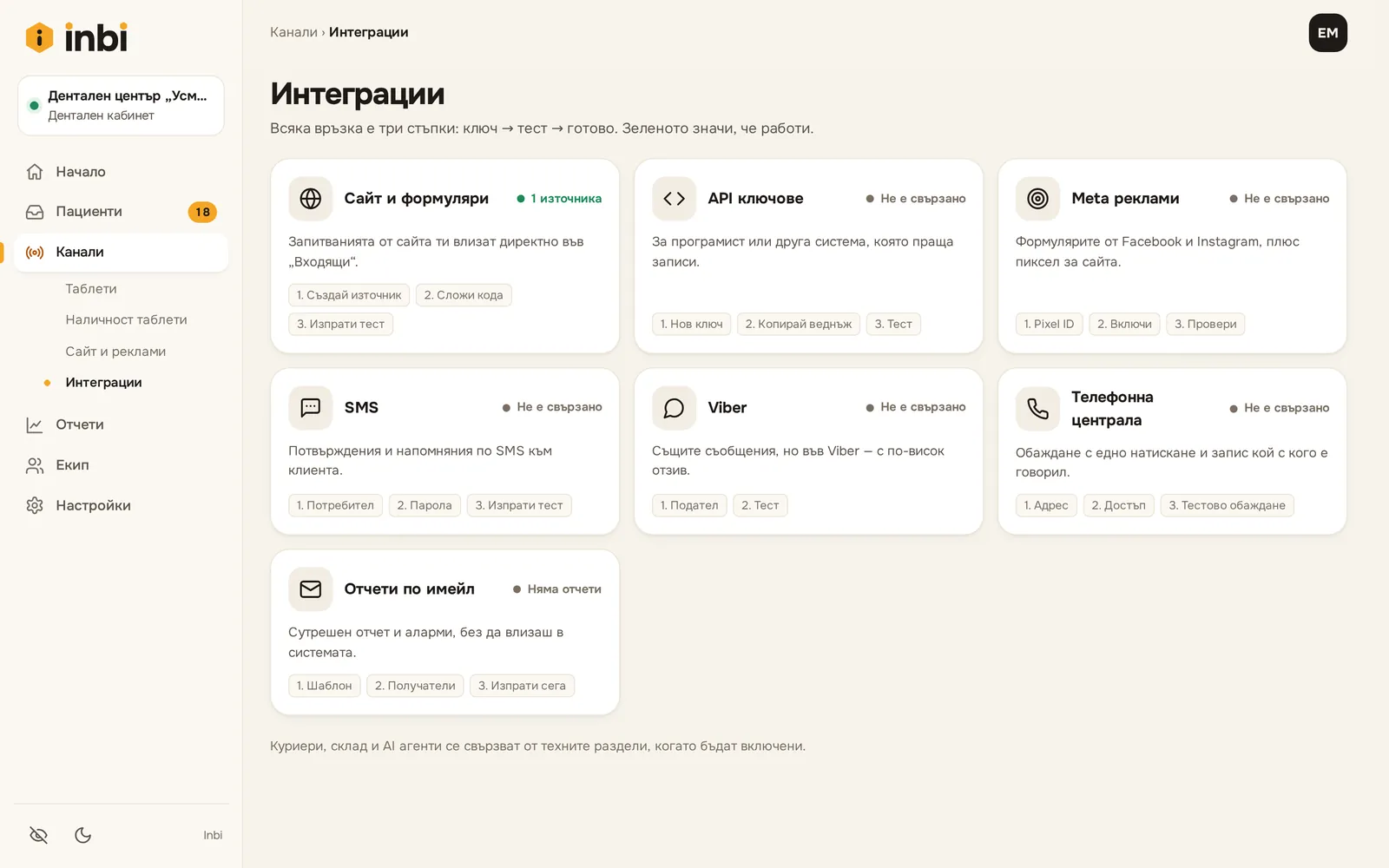The width and height of the screenshot is (1389, 868).
Task: Select Интеграции in the sidebar submenu
Action: [x=103, y=383]
